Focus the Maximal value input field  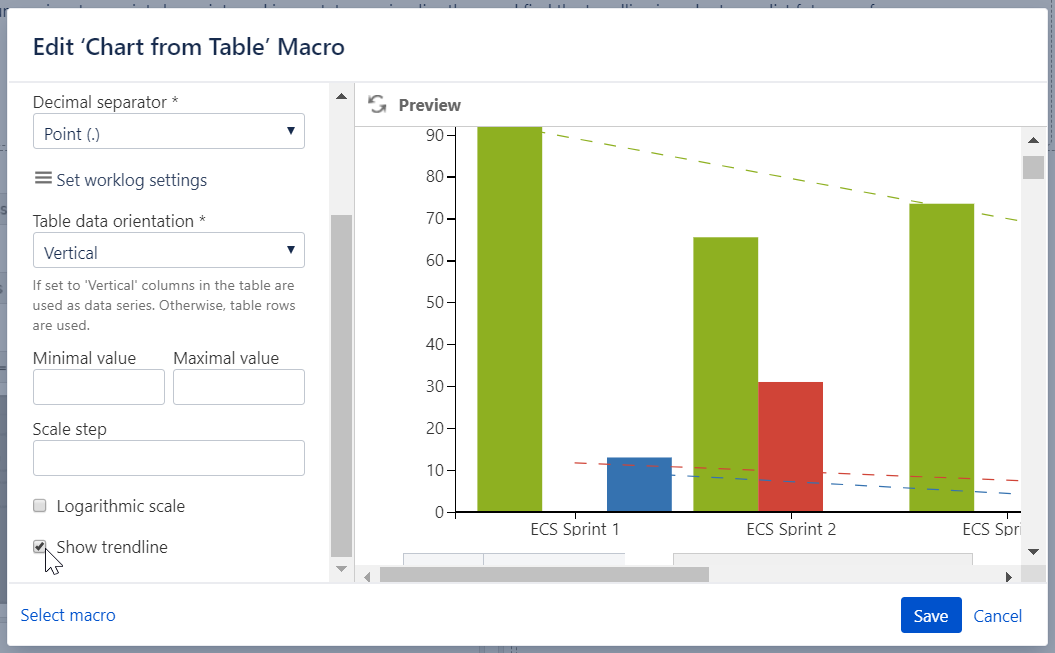point(238,387)
